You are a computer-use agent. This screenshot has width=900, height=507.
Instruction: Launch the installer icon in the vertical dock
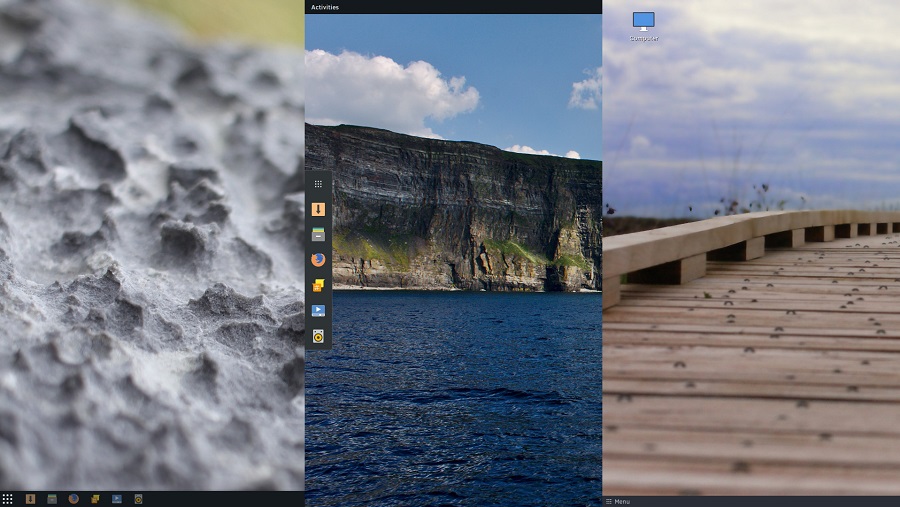pos(318,209)
